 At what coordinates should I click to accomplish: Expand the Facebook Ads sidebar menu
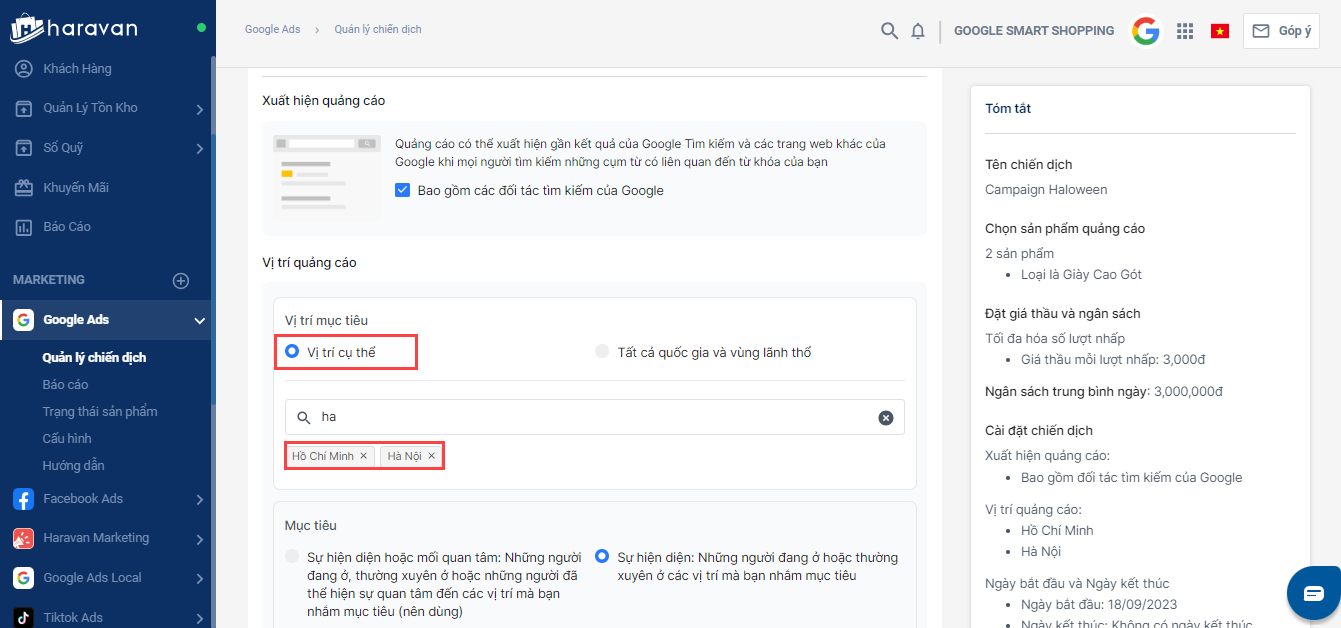coord(199,499)
